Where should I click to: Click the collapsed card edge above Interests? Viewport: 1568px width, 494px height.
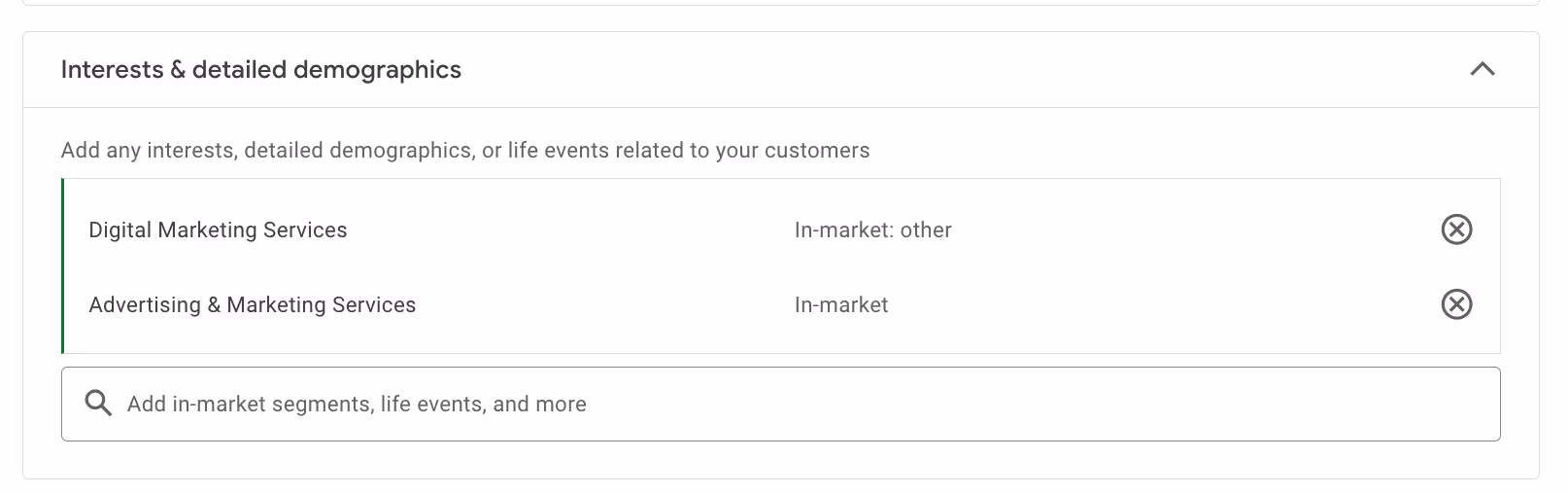[x=781, y=3]
